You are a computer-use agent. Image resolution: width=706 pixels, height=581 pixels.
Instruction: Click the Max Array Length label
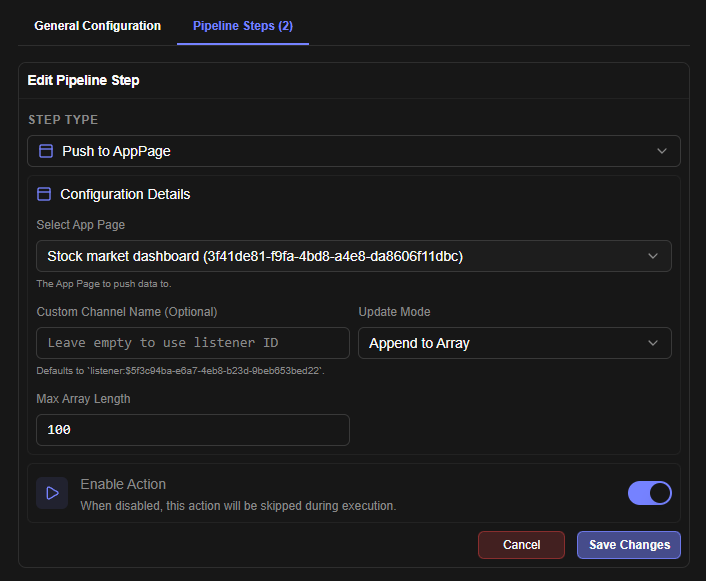pos(83,399)
